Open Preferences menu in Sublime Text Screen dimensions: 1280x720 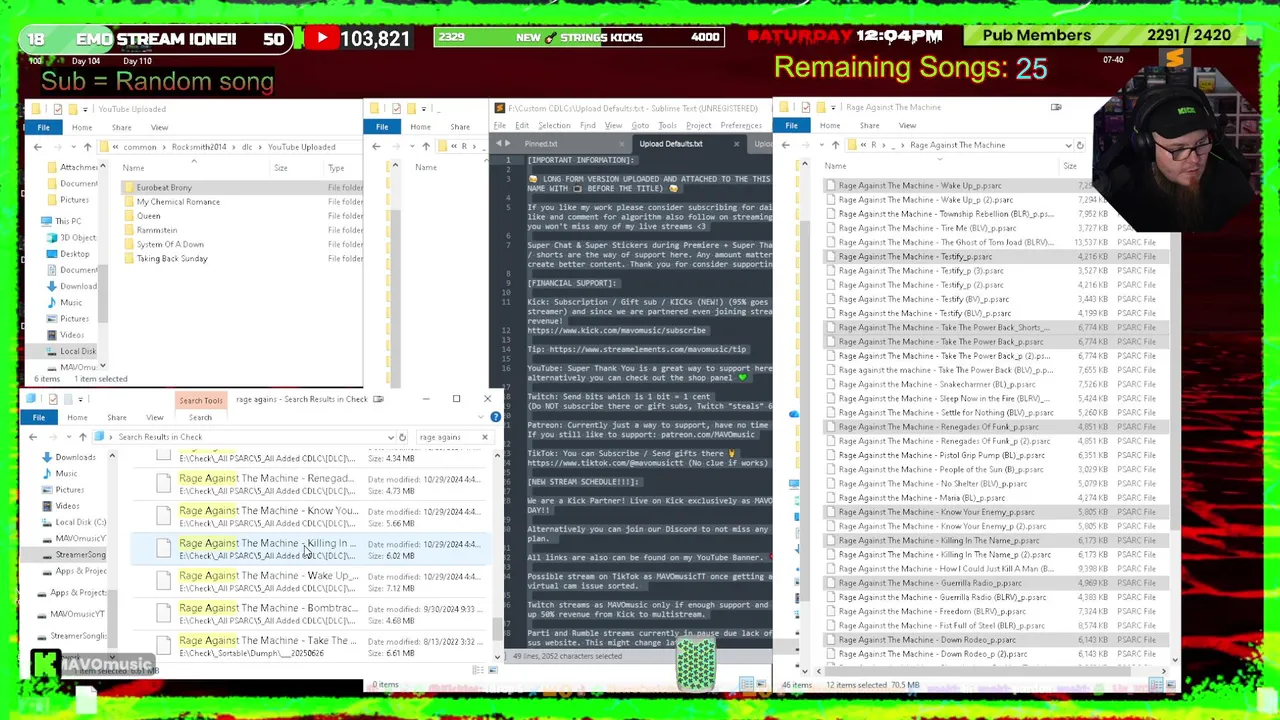pyautogui.click(x=741, y=125)
